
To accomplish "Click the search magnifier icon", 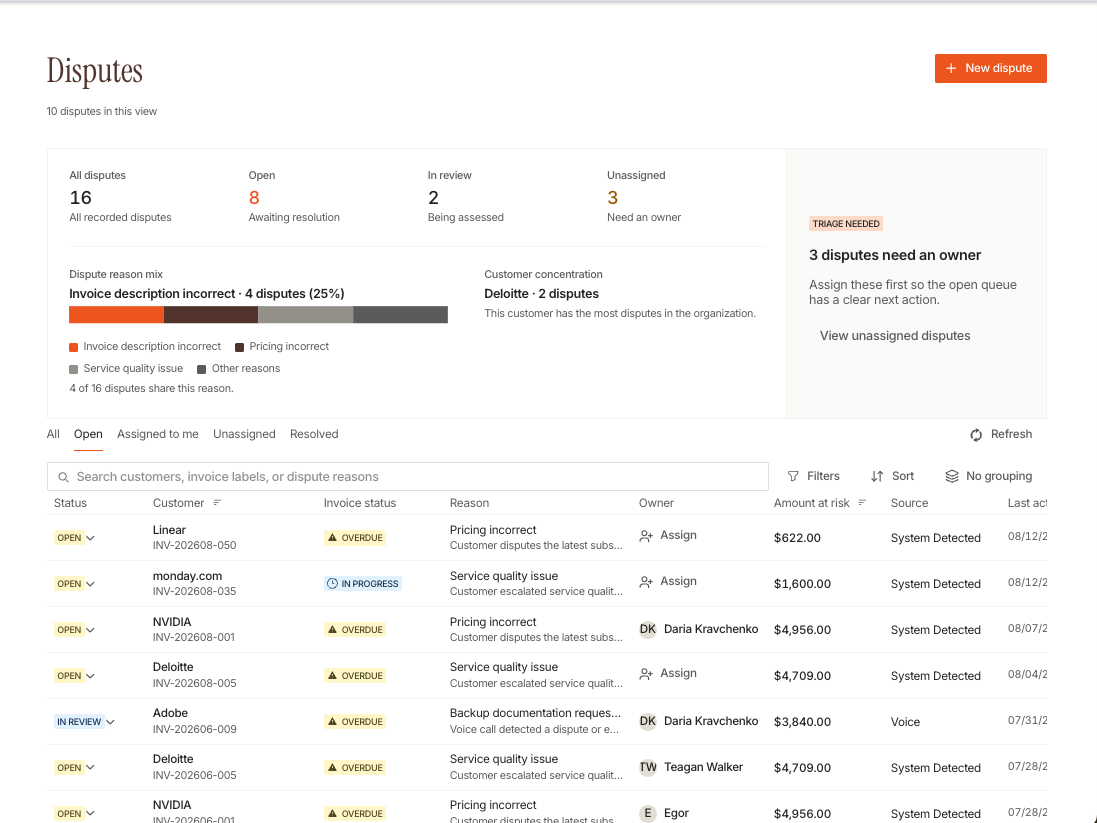I will [63, 477].
